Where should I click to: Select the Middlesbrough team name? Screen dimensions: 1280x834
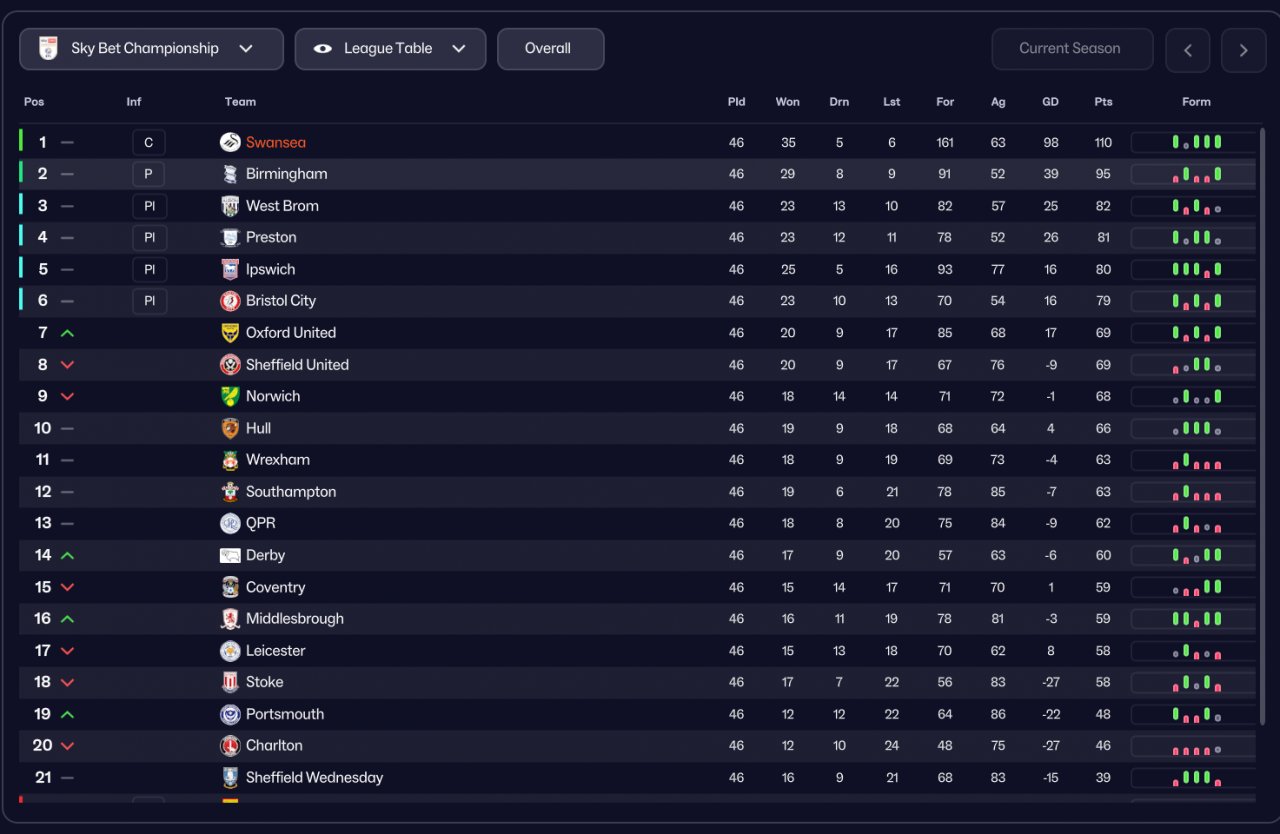pyautogui.click(x=294, y=619)
